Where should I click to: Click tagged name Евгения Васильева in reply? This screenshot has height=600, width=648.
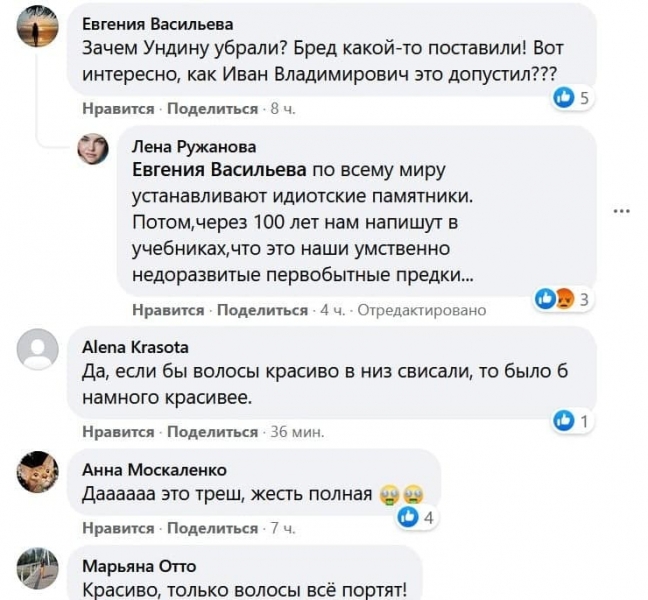click(220, 169)
